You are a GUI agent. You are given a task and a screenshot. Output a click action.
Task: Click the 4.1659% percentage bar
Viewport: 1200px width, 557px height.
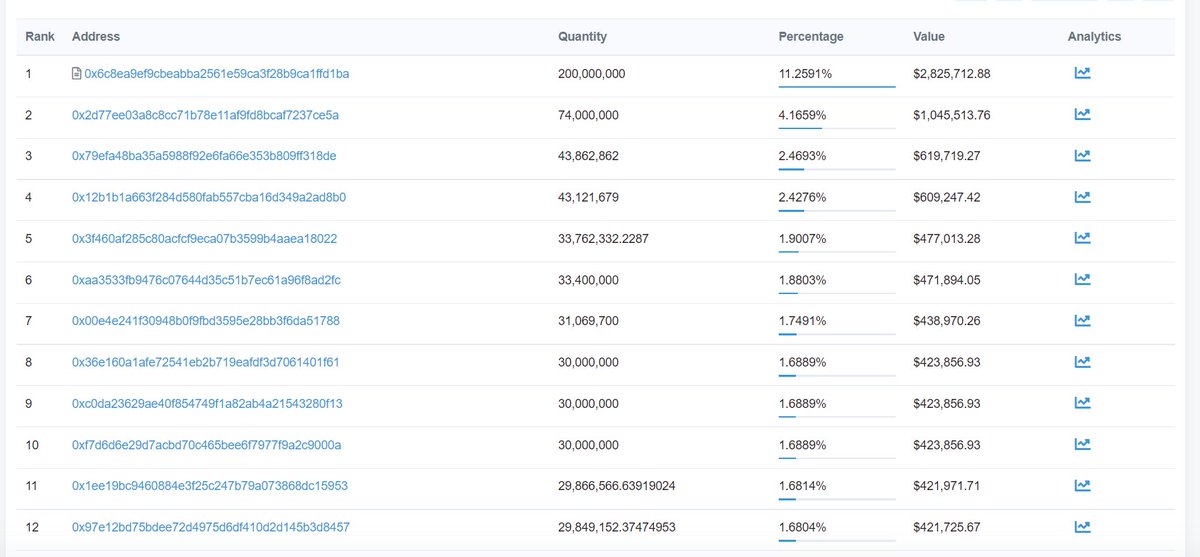point(837,128)
